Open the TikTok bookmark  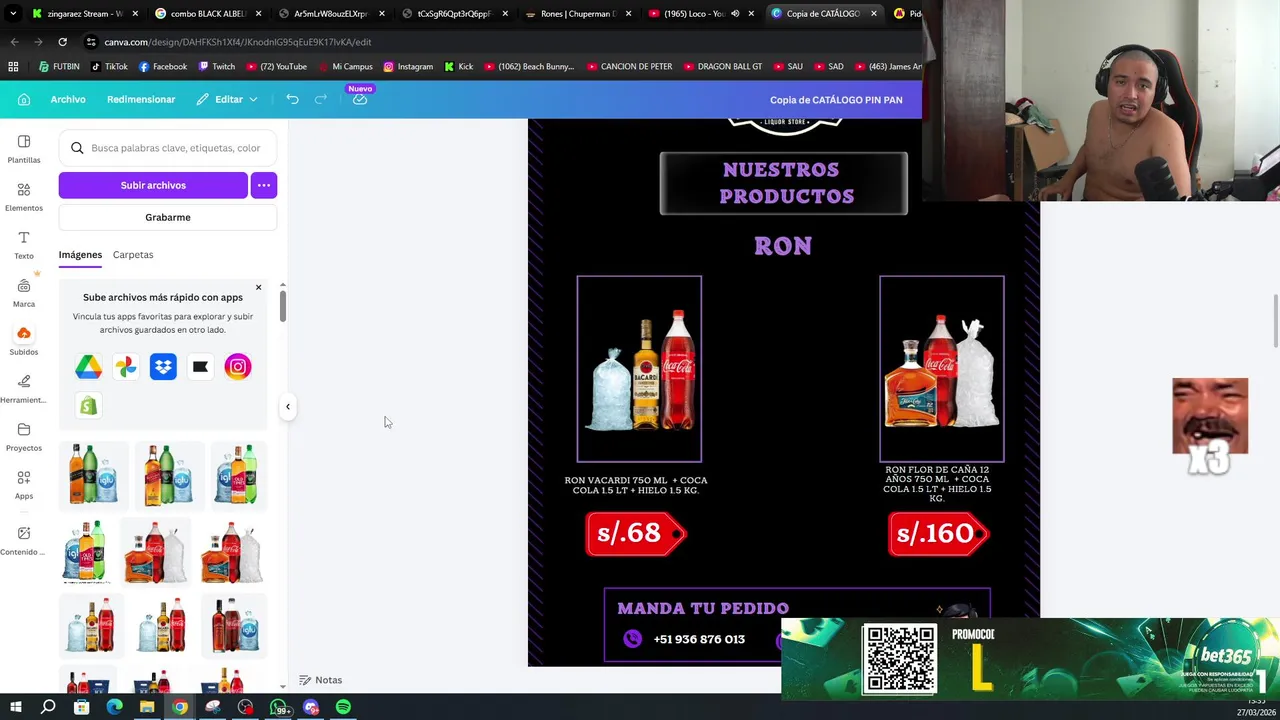point(109,67)
